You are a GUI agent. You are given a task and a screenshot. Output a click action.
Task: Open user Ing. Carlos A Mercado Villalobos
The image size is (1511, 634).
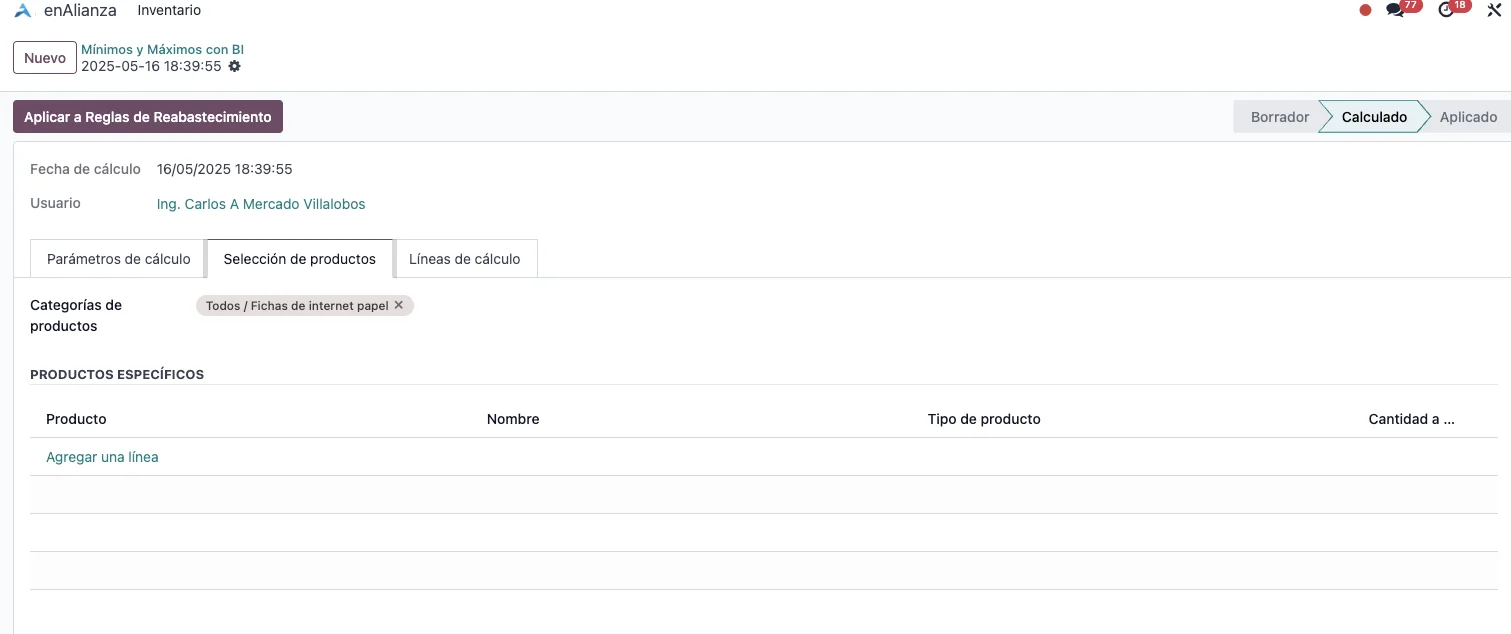261,204
